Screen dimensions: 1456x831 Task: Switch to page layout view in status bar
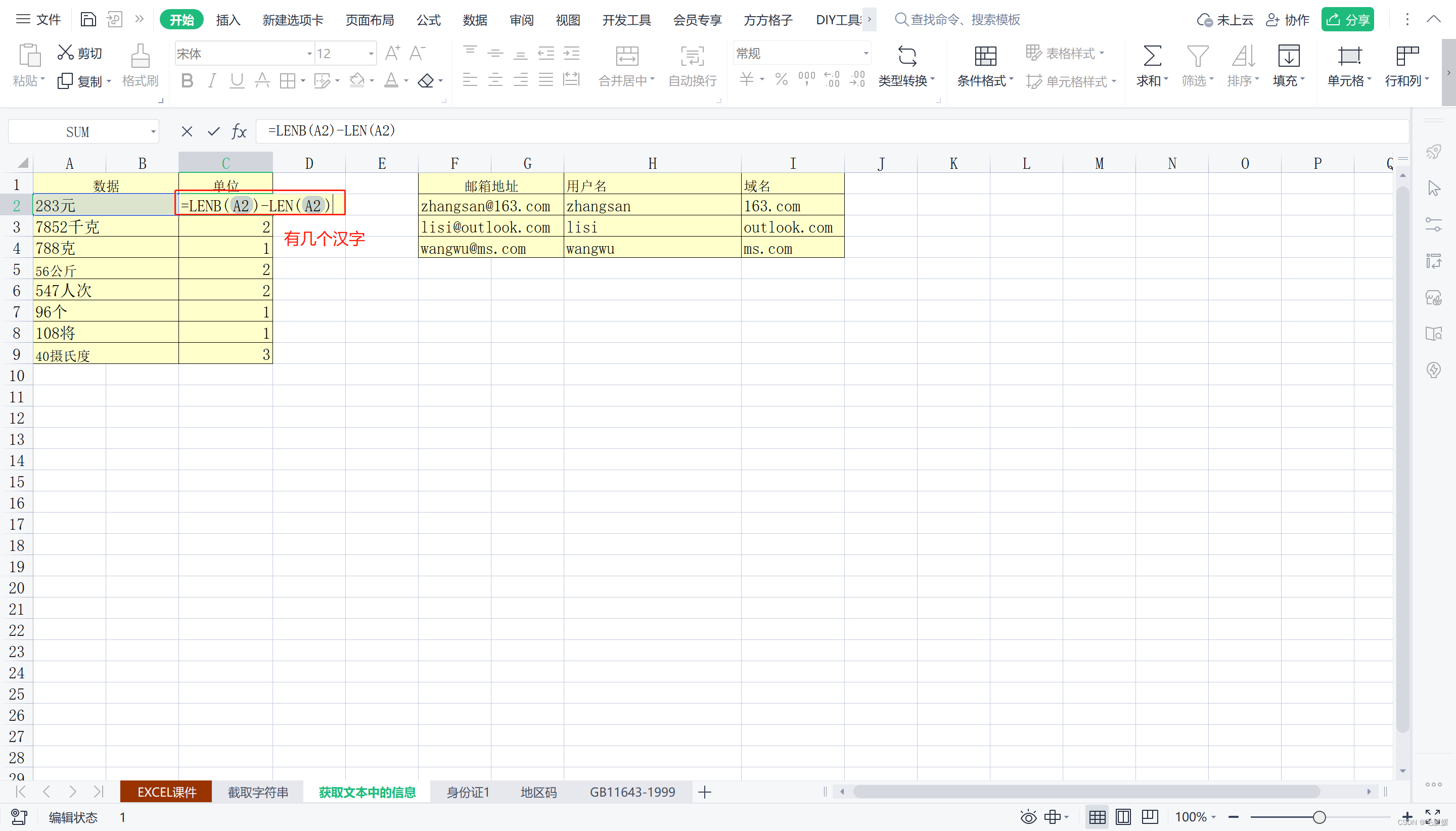(x=1123, y=817)
